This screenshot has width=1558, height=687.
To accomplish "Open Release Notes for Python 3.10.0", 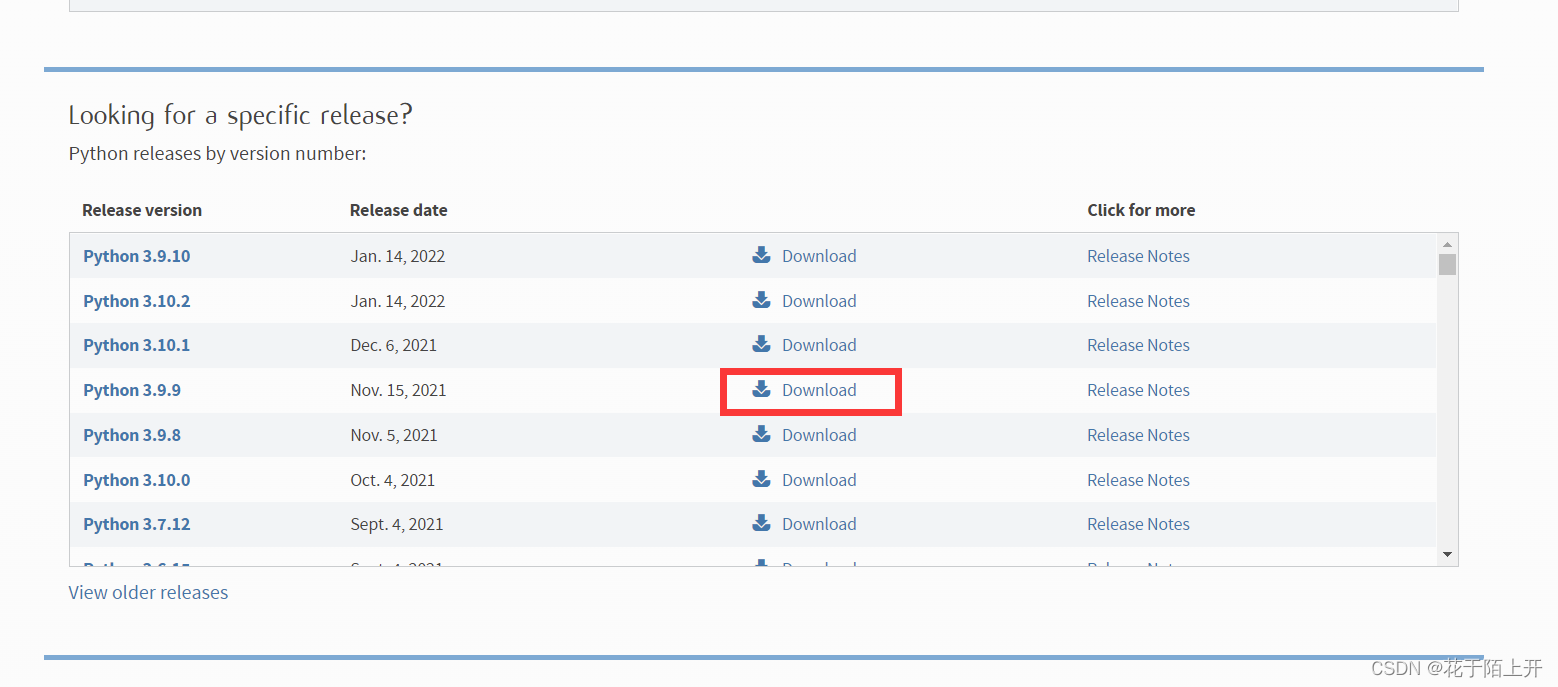I will [x=1138, y=480].
